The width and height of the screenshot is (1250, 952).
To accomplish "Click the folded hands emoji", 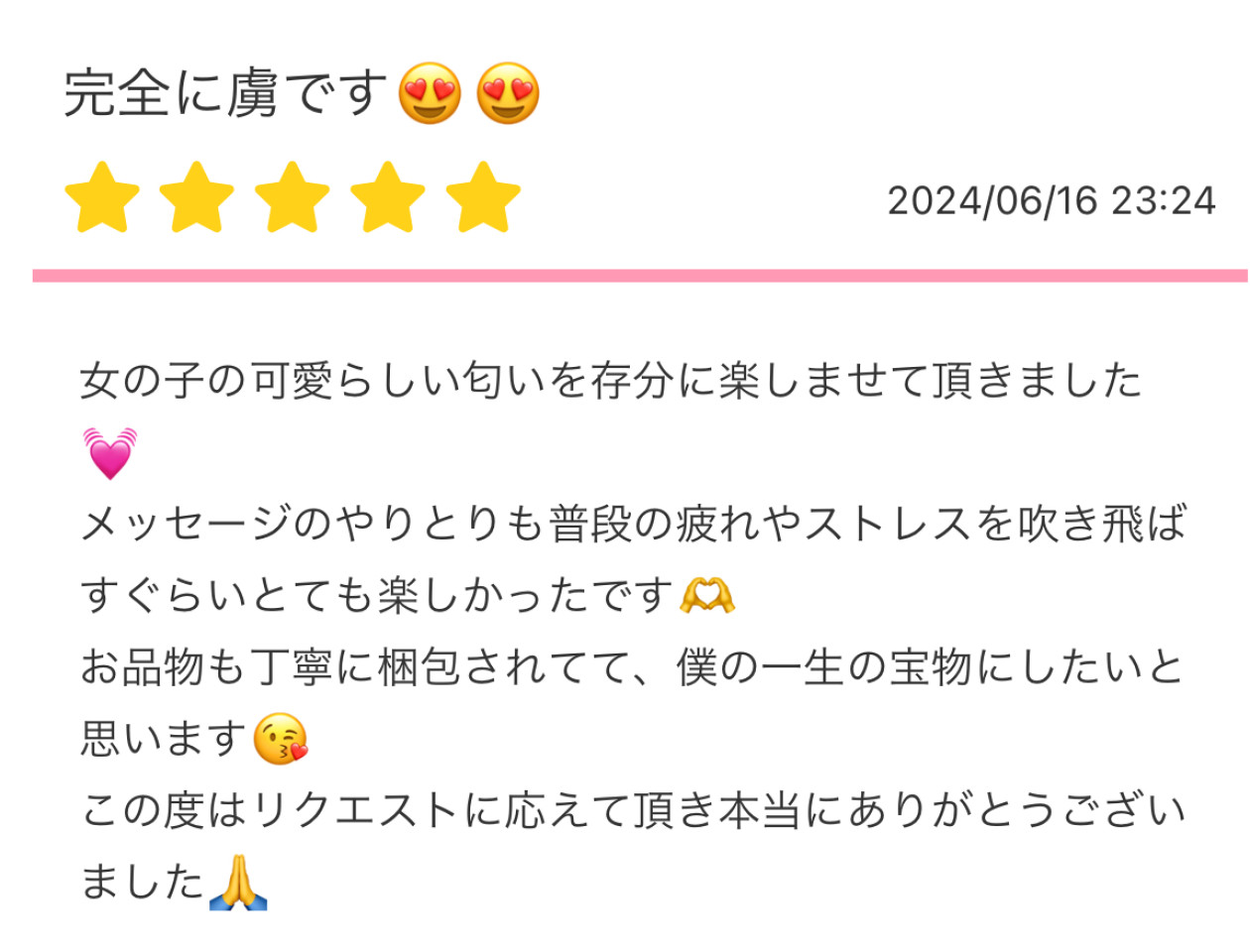I will (238, 882).
